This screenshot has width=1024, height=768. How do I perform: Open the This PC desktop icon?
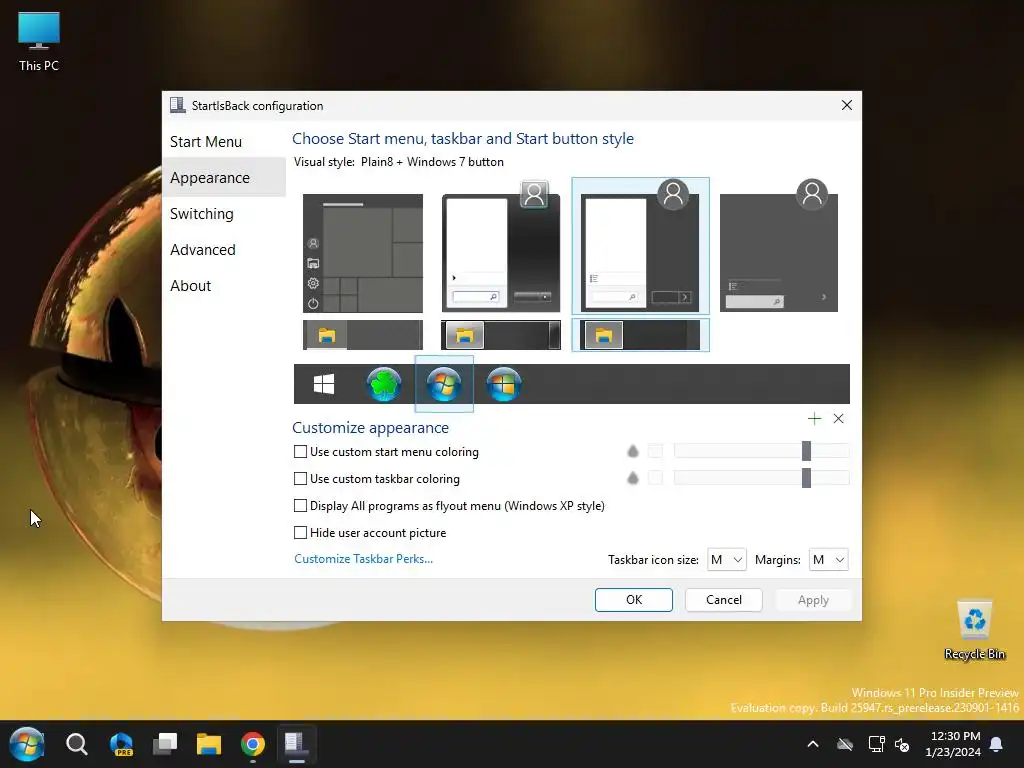tap(39, 41)
